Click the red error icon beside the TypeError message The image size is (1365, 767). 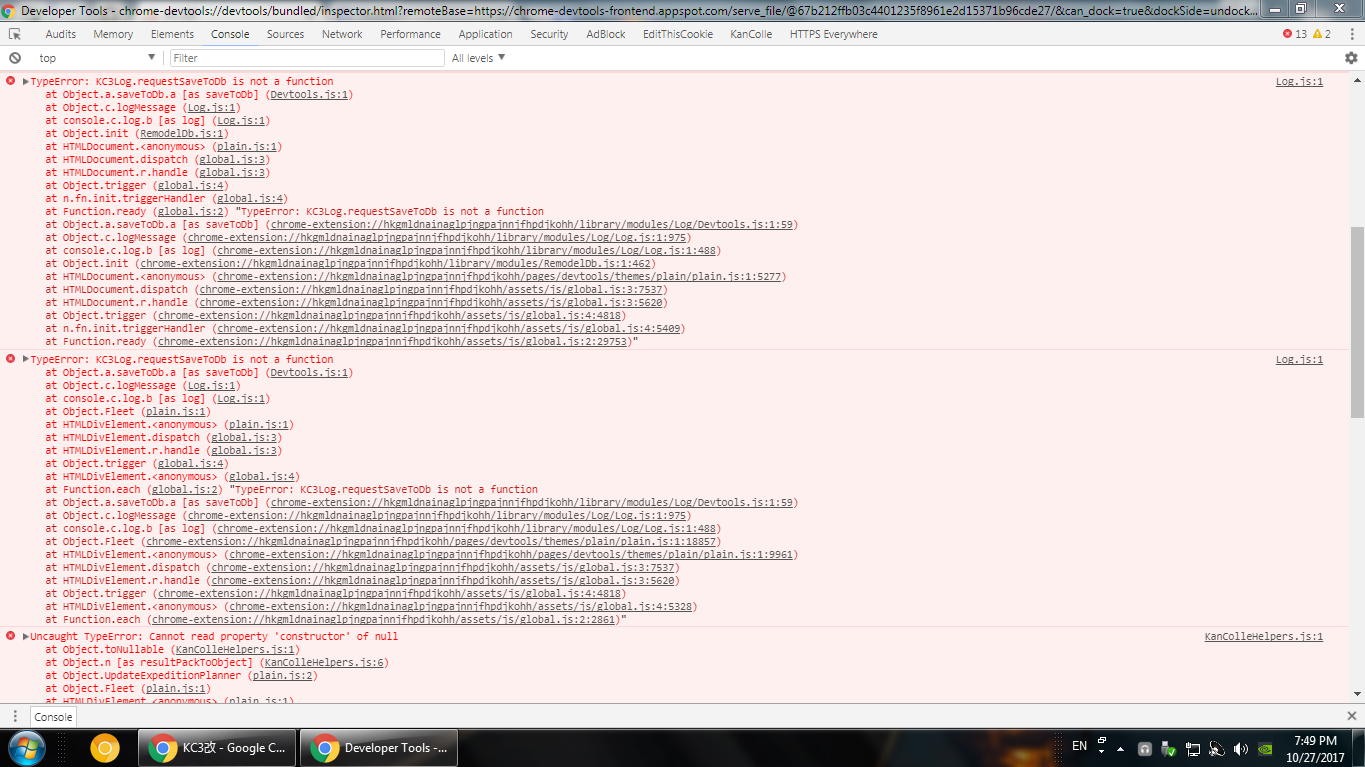11,81
